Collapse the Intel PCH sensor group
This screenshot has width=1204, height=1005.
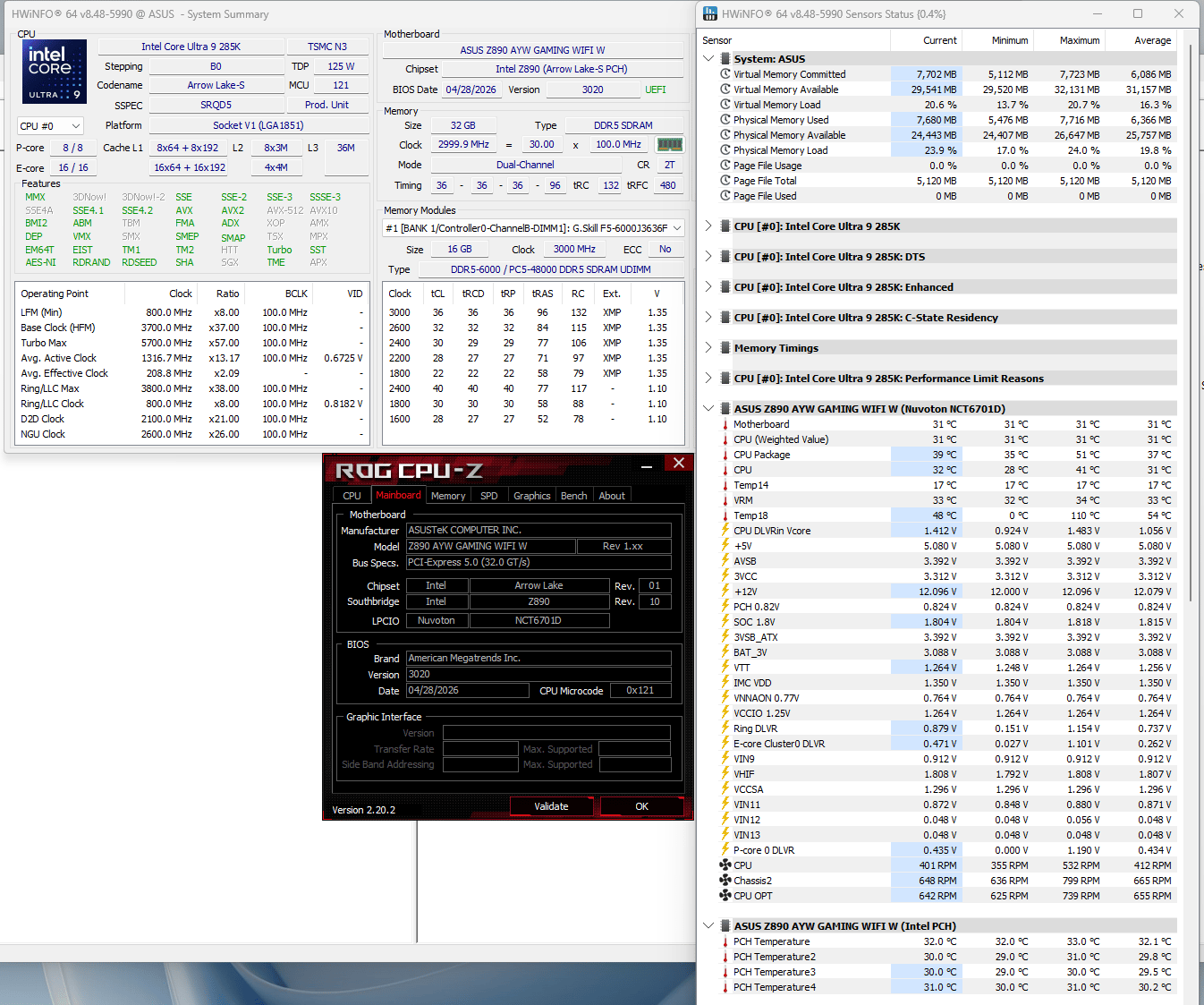tap(708, 926)
